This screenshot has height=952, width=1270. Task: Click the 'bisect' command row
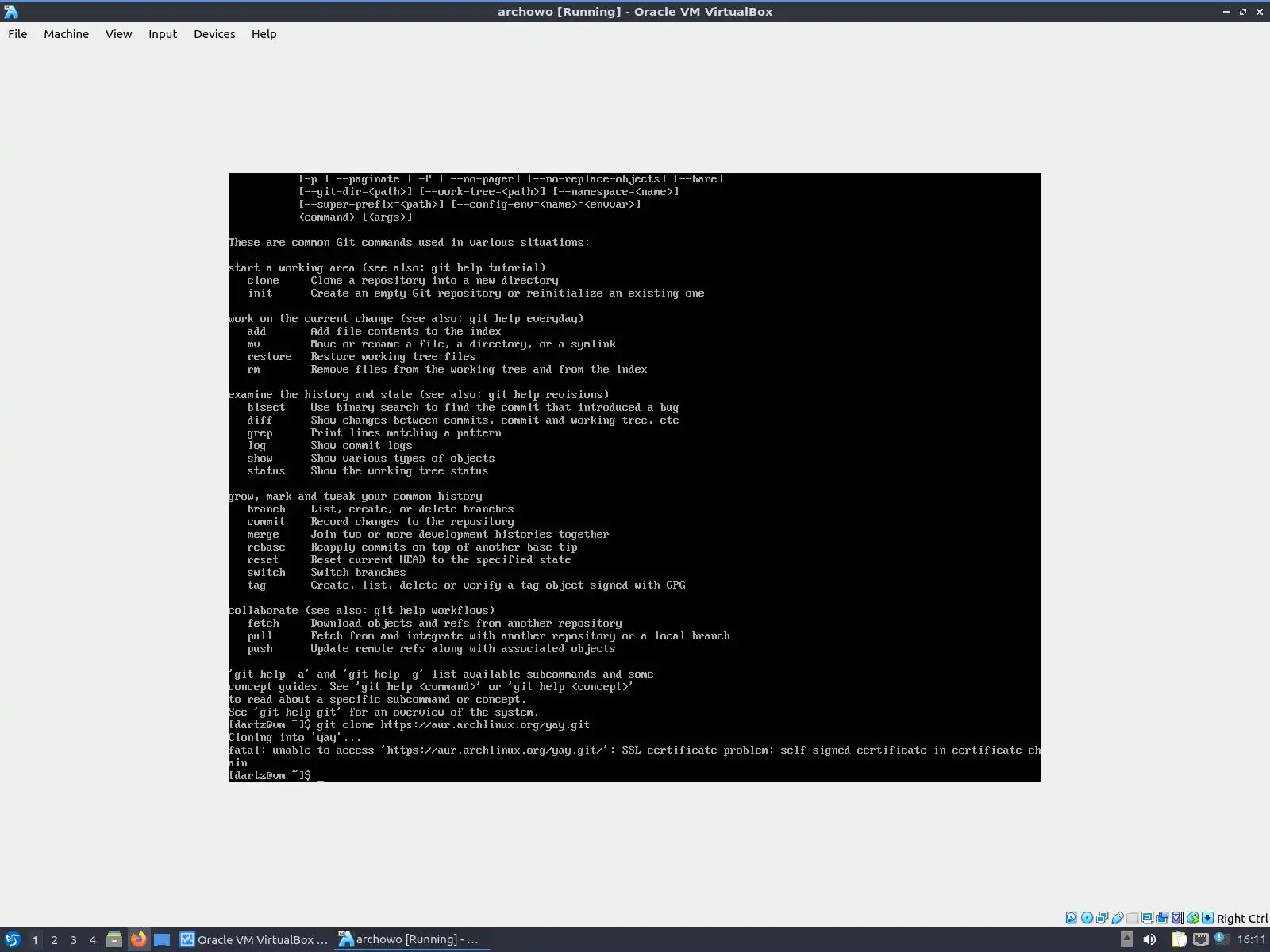click(463, 407)
